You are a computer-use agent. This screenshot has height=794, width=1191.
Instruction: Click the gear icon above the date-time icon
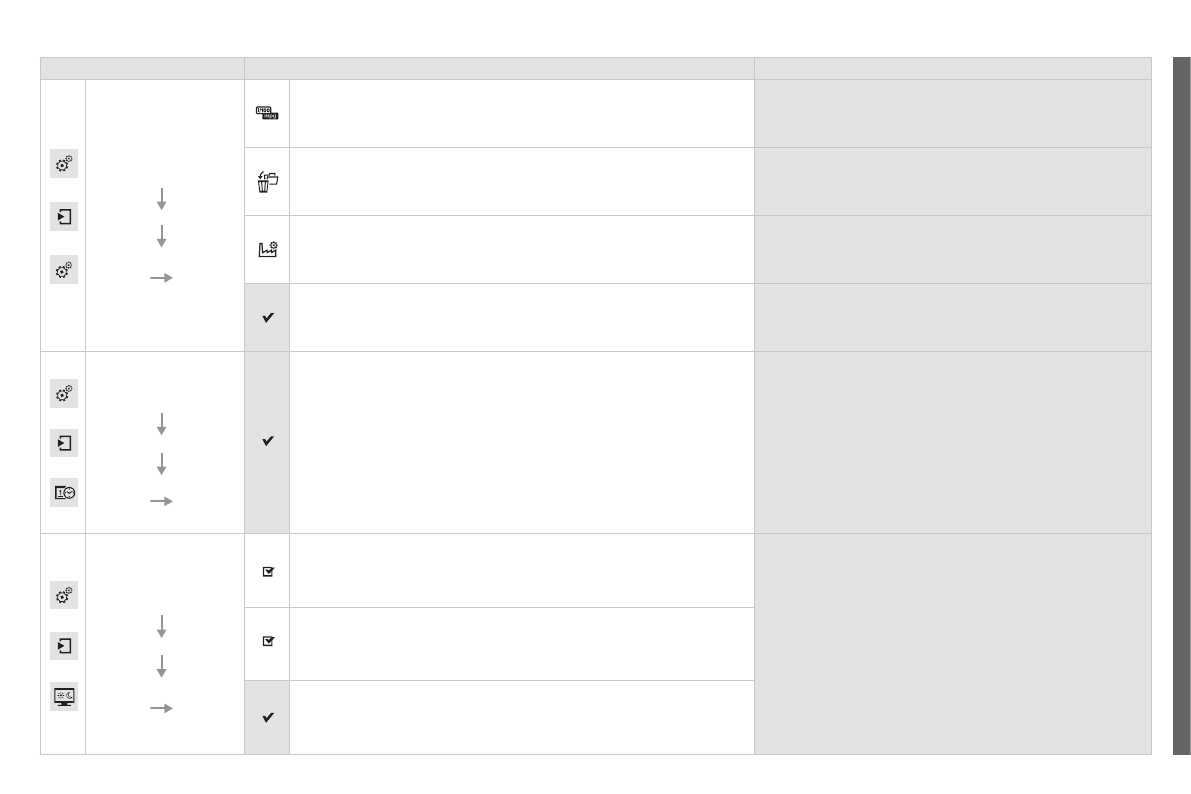[64, 394]
